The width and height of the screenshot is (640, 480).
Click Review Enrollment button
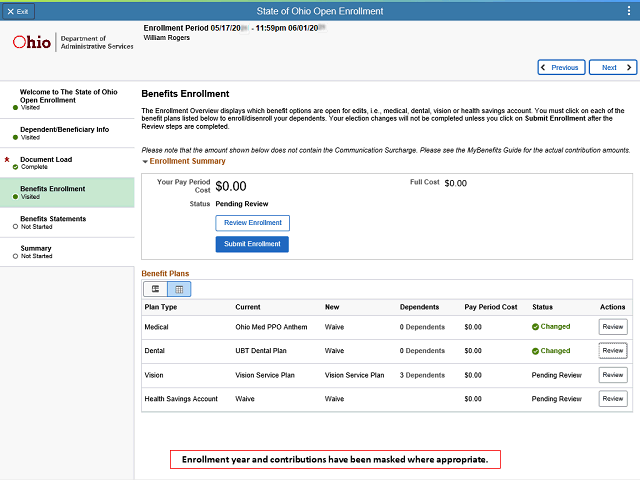pyautogui.click(x=253, y=223)
